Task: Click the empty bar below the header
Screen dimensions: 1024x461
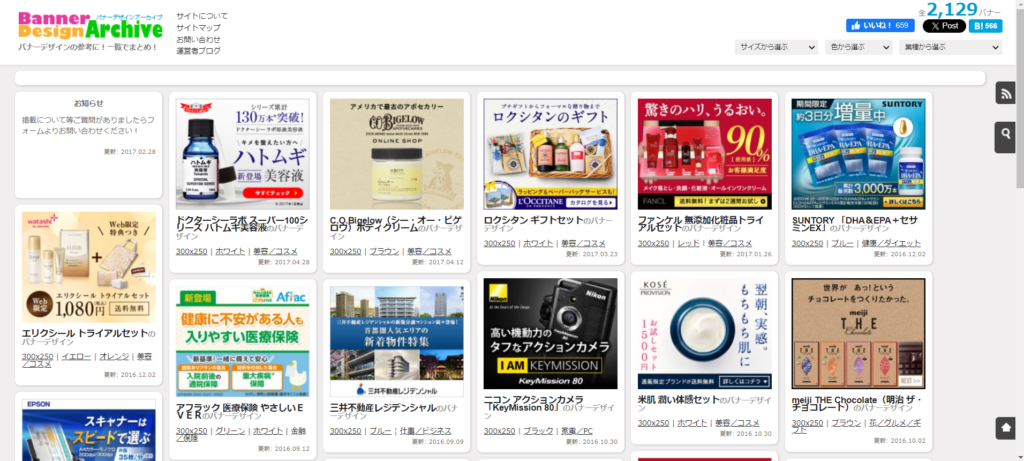Action: tap(500, 78)
